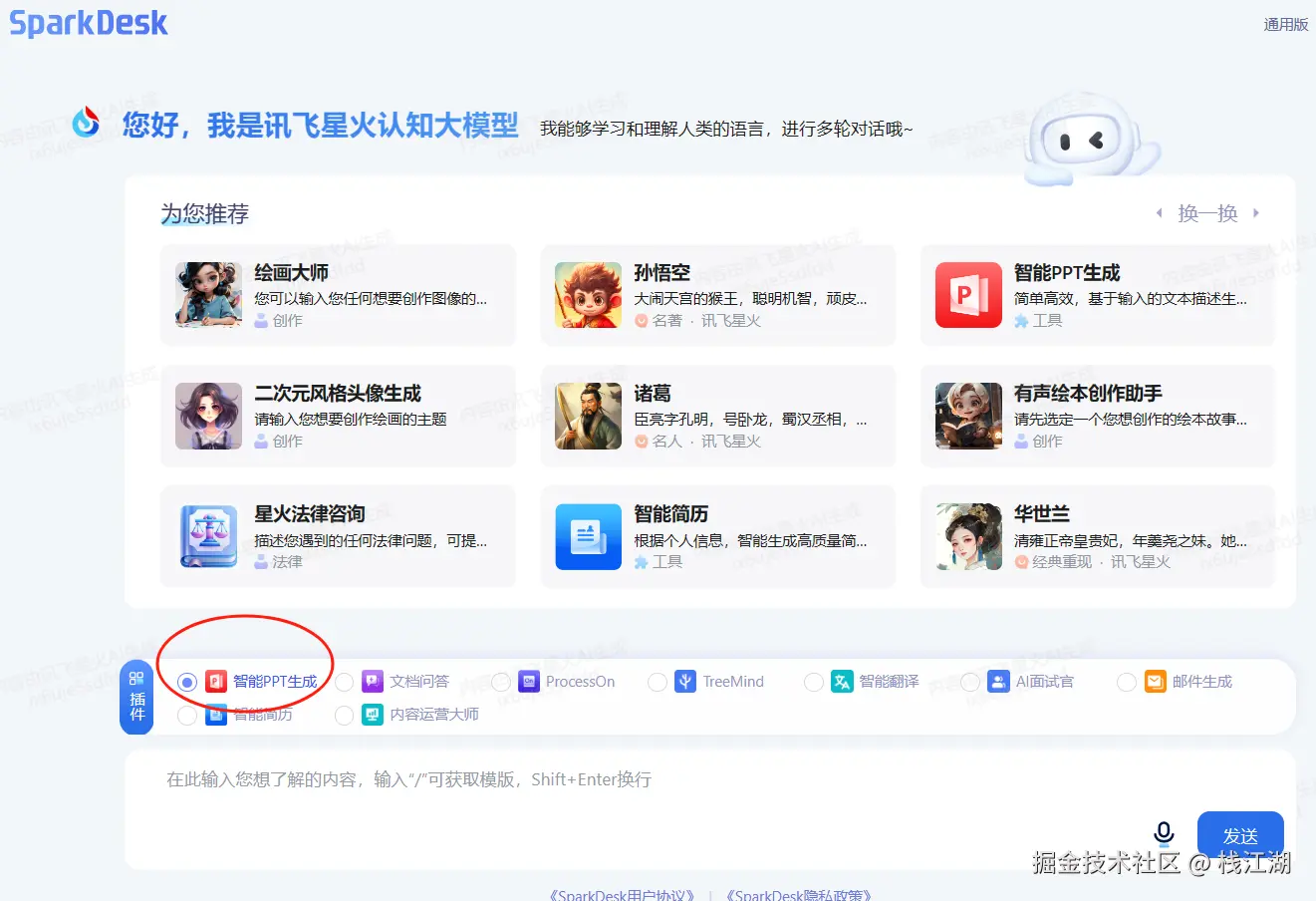Click the 诸葛 card title
The height and width of the screenshot is (901, 1316).
(653, 394)
